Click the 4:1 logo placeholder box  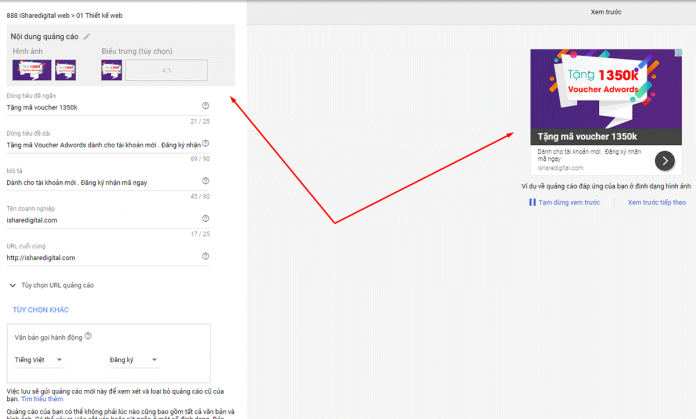166,70
